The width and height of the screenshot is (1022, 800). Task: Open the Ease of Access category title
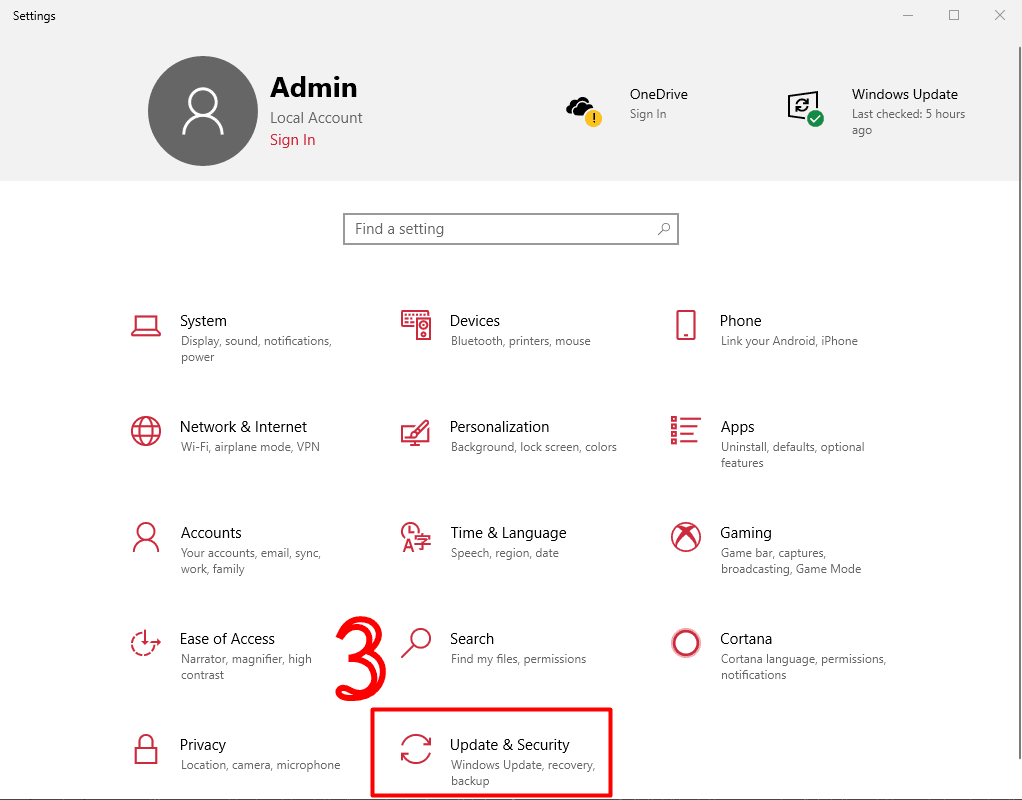tap(227, 639)
